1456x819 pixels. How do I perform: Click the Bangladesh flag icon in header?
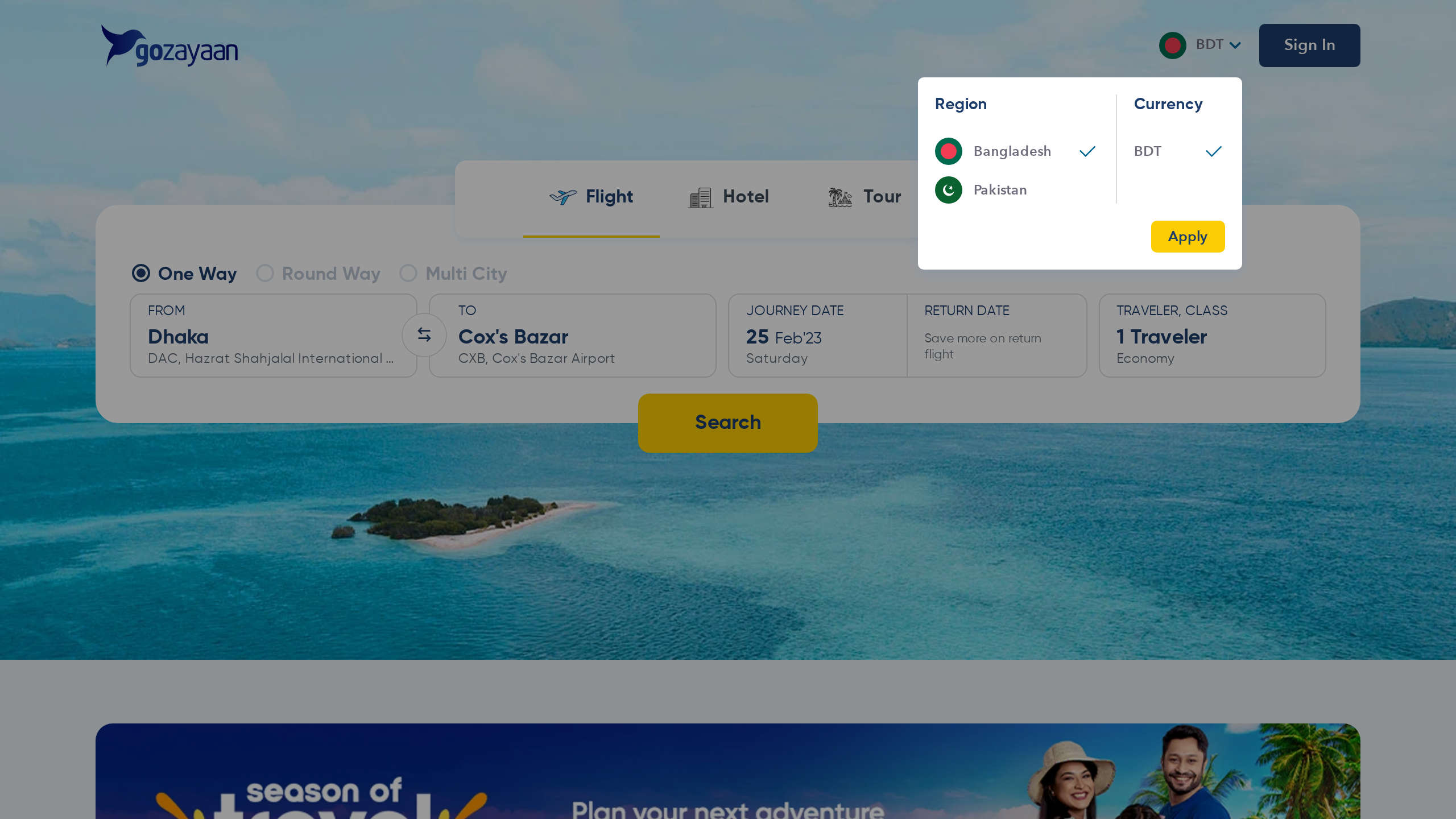click(1172, 45)
